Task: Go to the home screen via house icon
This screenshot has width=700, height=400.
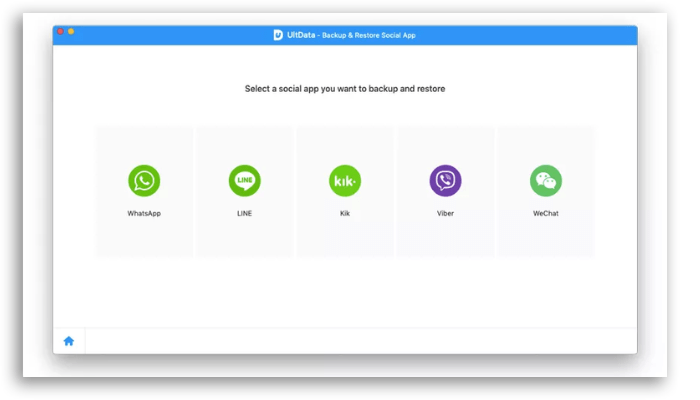Action: tap(69, 342)
